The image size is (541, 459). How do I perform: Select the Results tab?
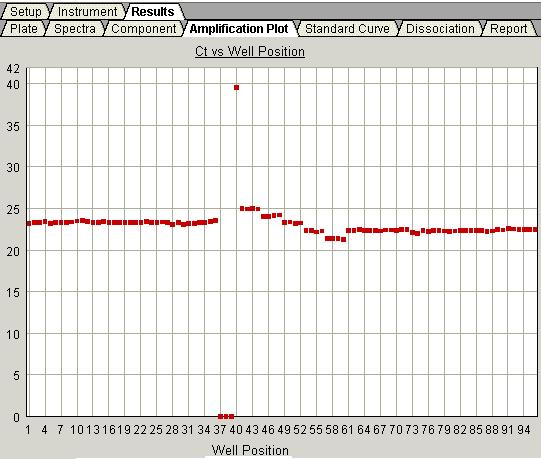tap(153, 12)
